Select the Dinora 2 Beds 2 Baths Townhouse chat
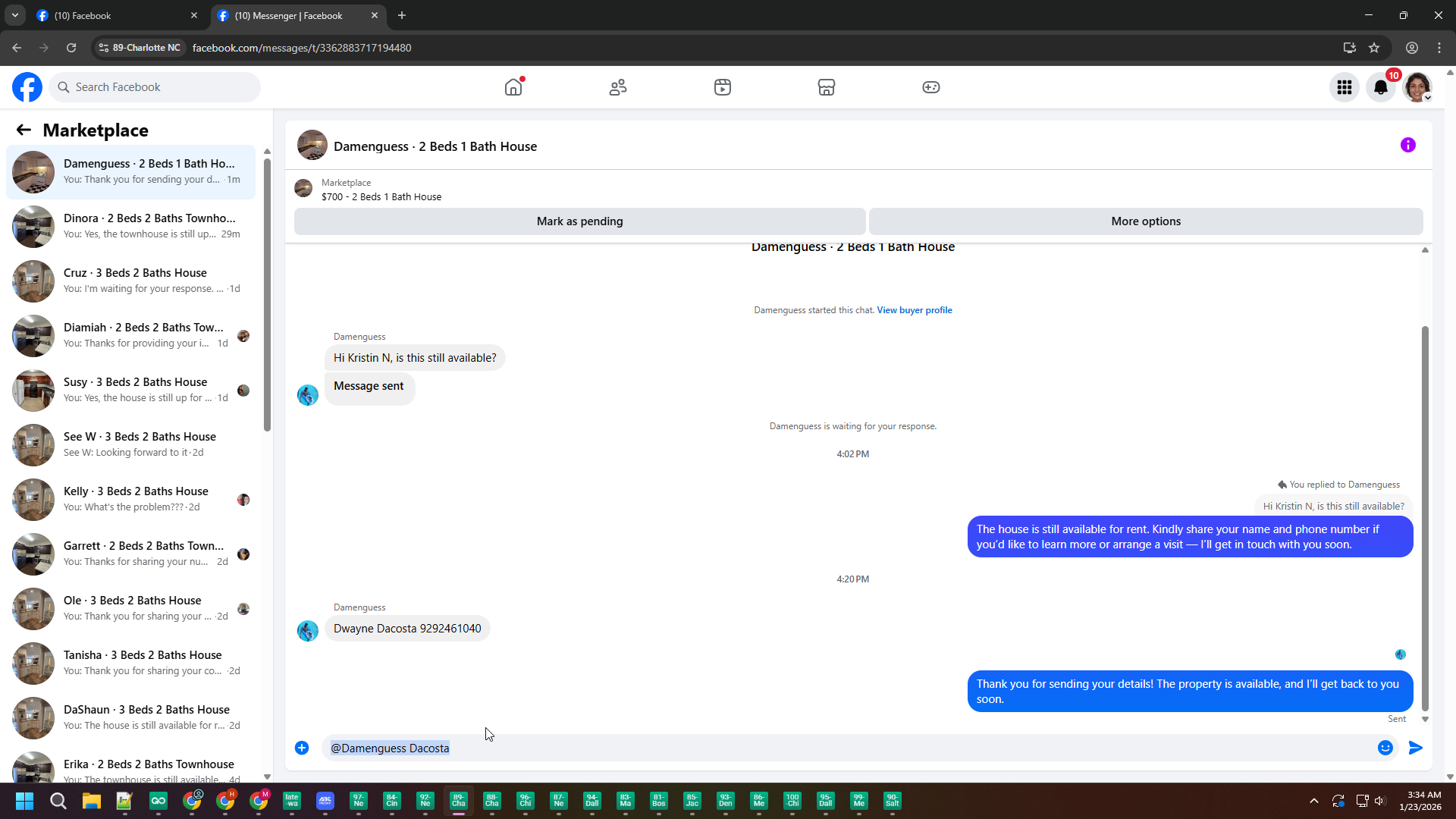The width and height of the screenshot is (1456, 819). [x=131, y=227]
